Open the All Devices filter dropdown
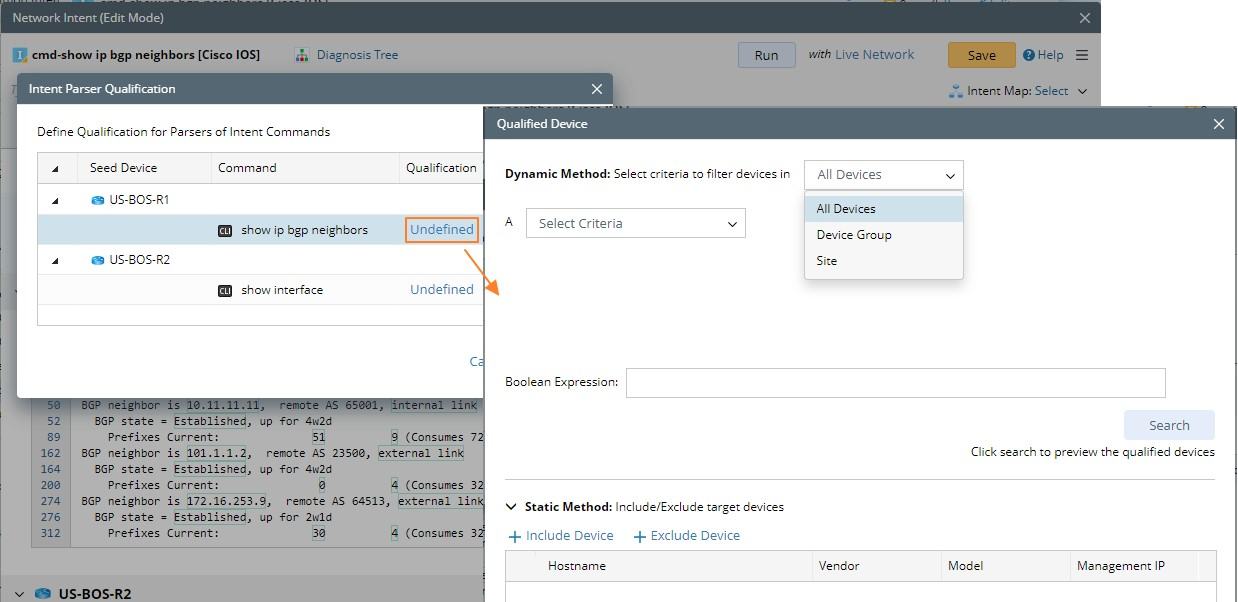Viewport: 1238px width, 602px height. point(883,175)
